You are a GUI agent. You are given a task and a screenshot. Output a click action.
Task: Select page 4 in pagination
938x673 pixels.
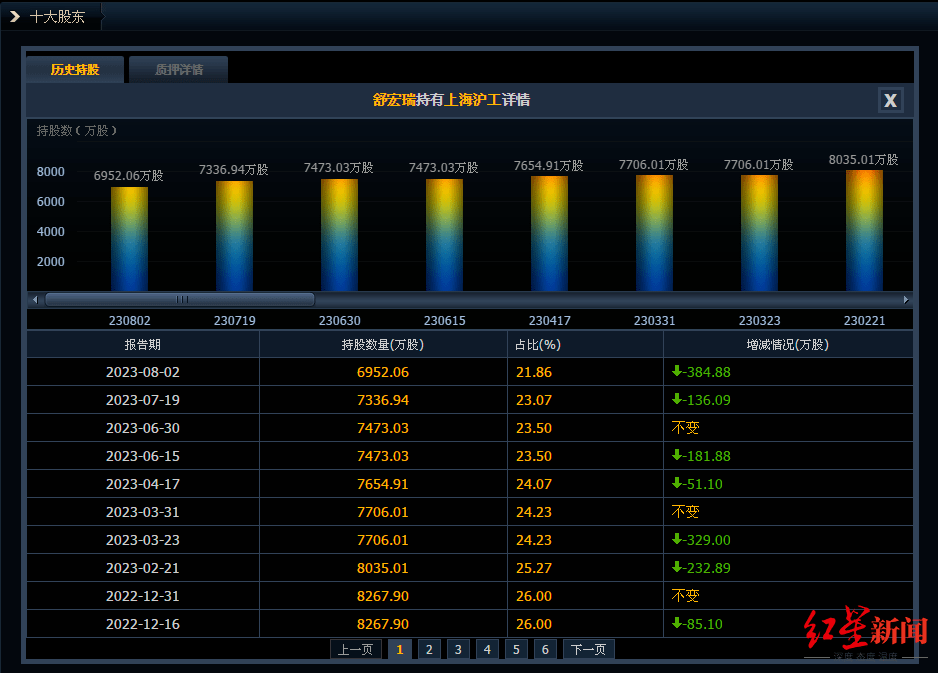487,649
